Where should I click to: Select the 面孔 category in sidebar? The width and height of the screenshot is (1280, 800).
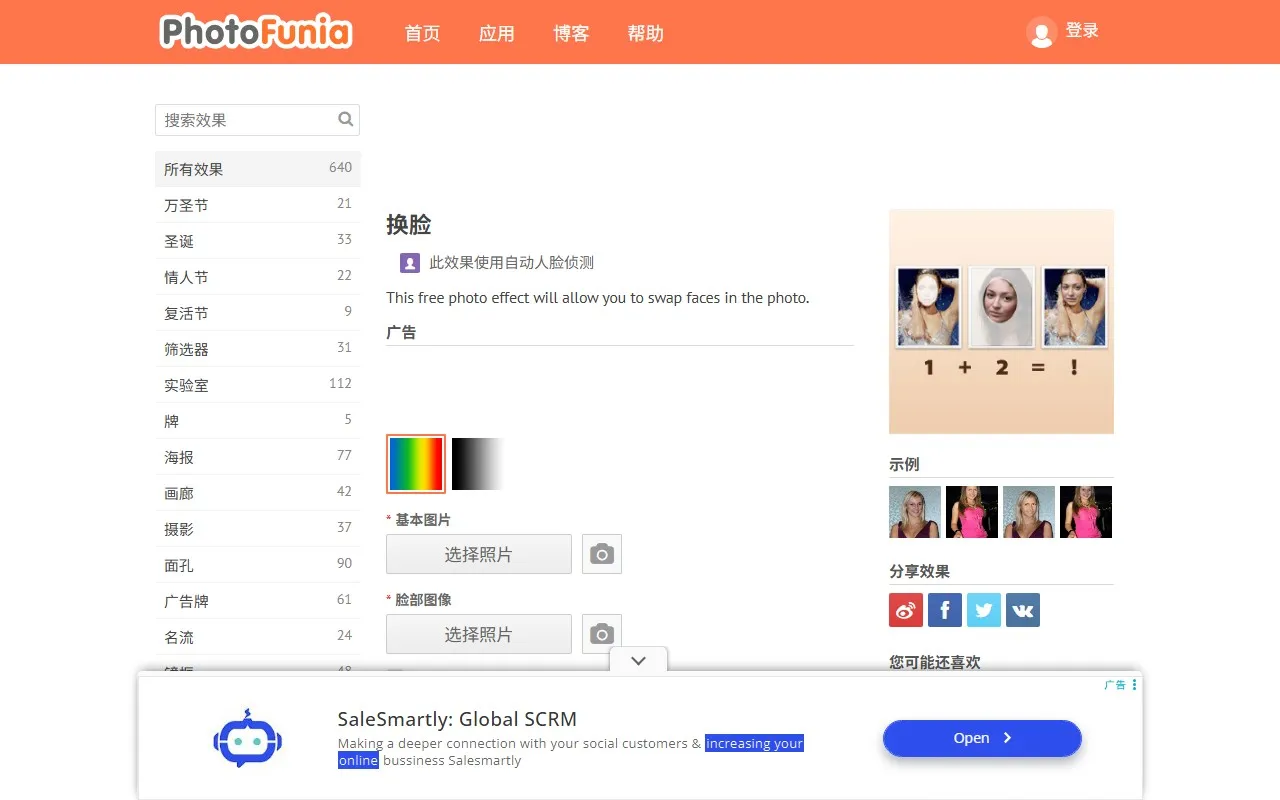pyautogui.click(x=178, y=565)
